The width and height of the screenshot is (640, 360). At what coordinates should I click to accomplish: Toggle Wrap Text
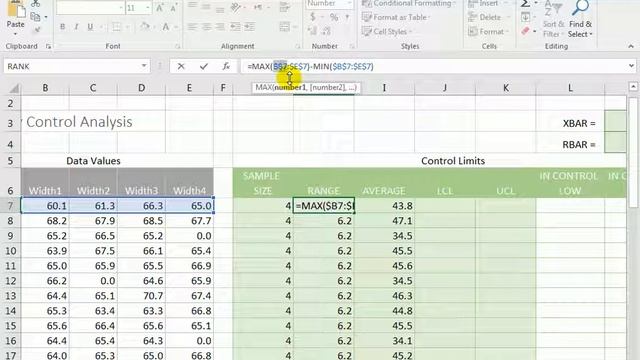click(284, 7)
